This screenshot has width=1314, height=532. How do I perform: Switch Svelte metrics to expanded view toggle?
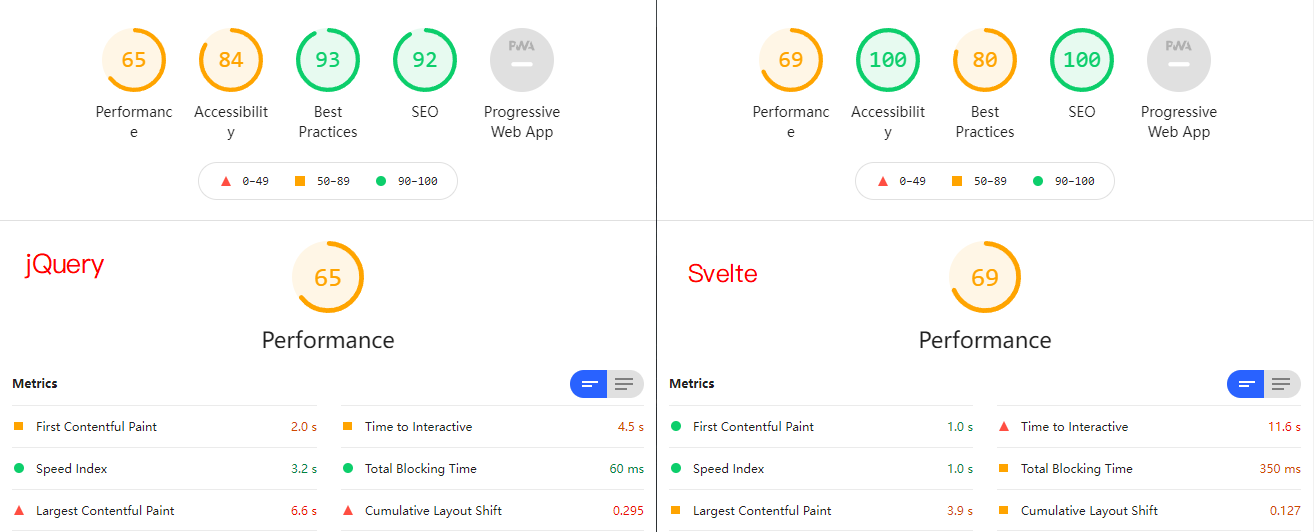click(x=1282, y=384)
